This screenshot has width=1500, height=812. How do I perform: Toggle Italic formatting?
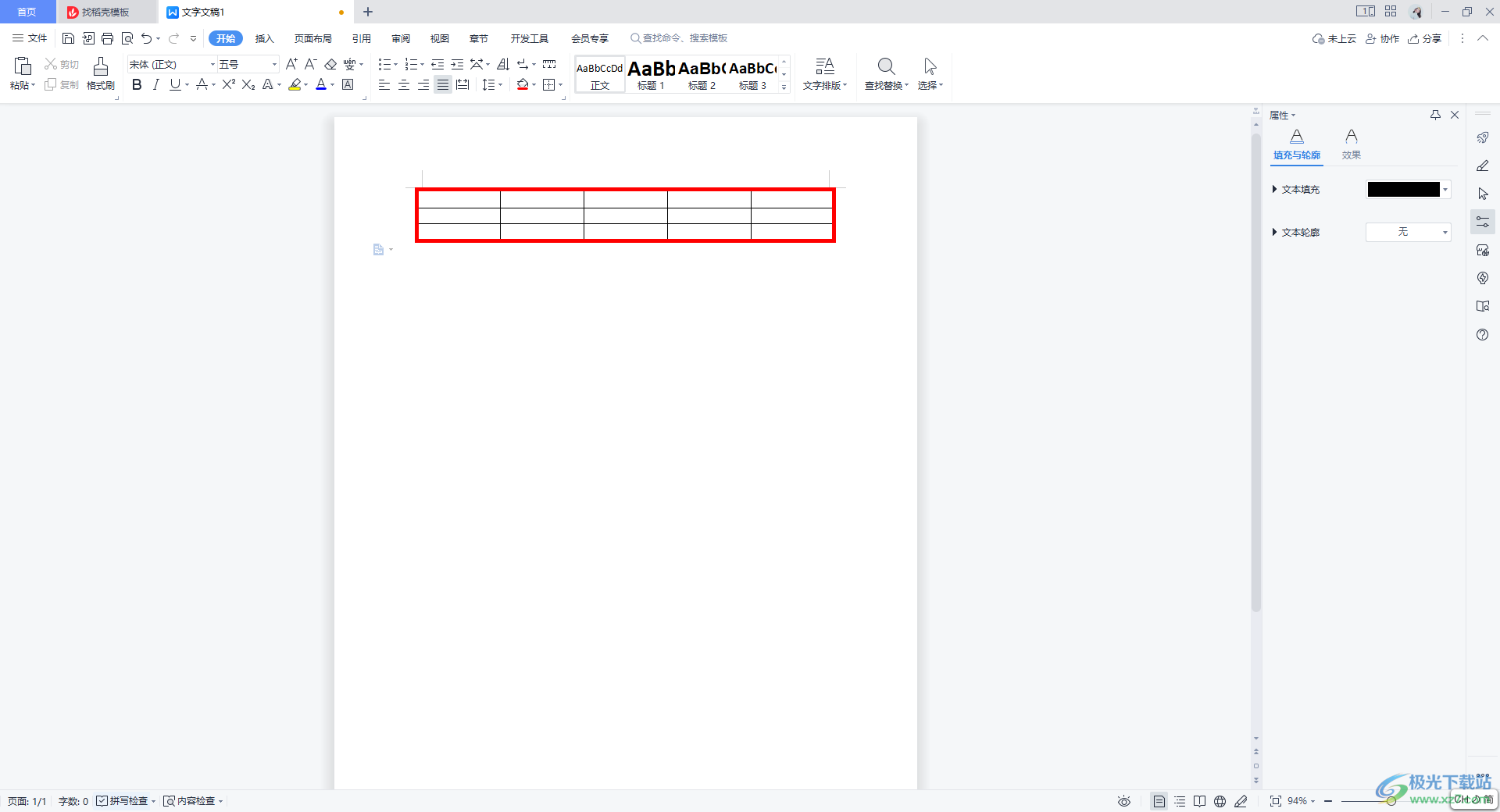[x=155, y=84]
